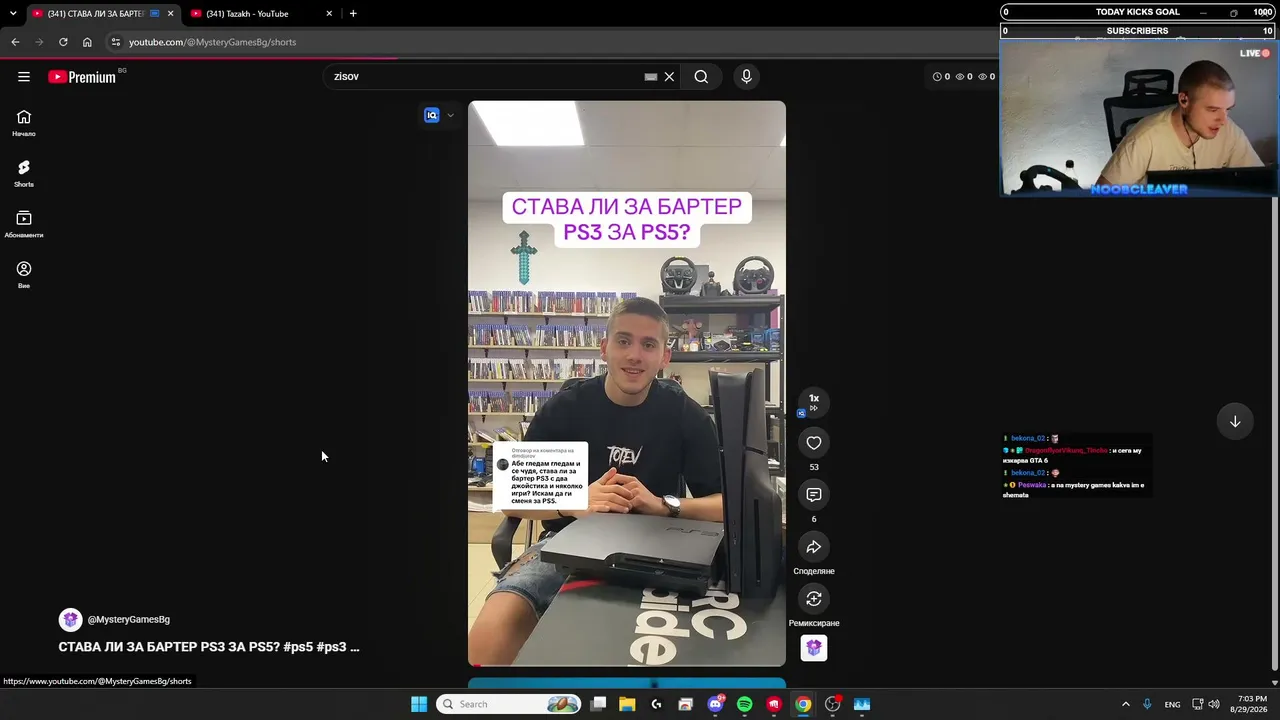Viewport: 1280px width, 720px height.
Task: Go to the YouTube Premium logo home
Action: [82, 77]
